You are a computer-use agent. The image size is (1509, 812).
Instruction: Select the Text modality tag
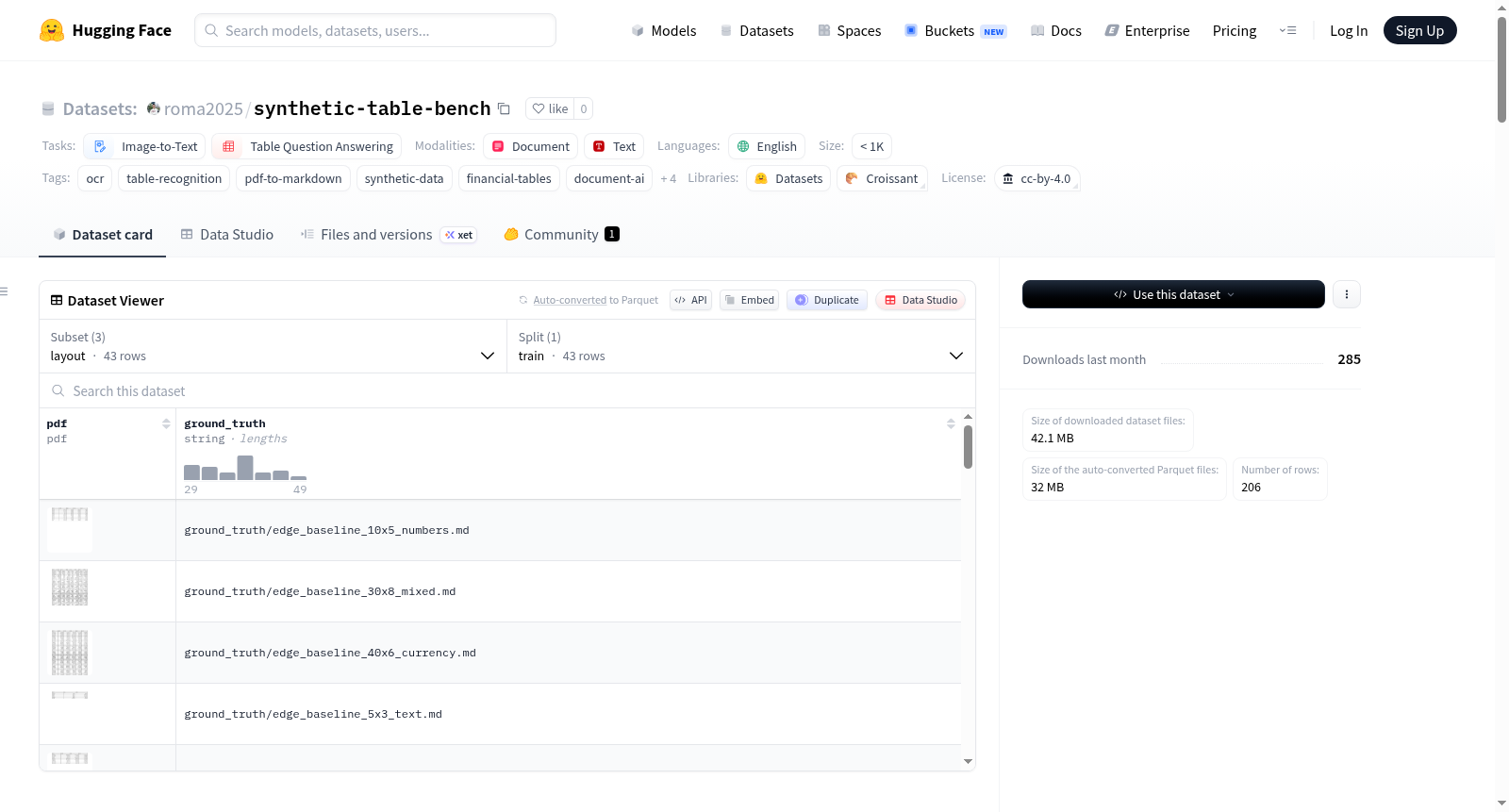coord(614,146)
